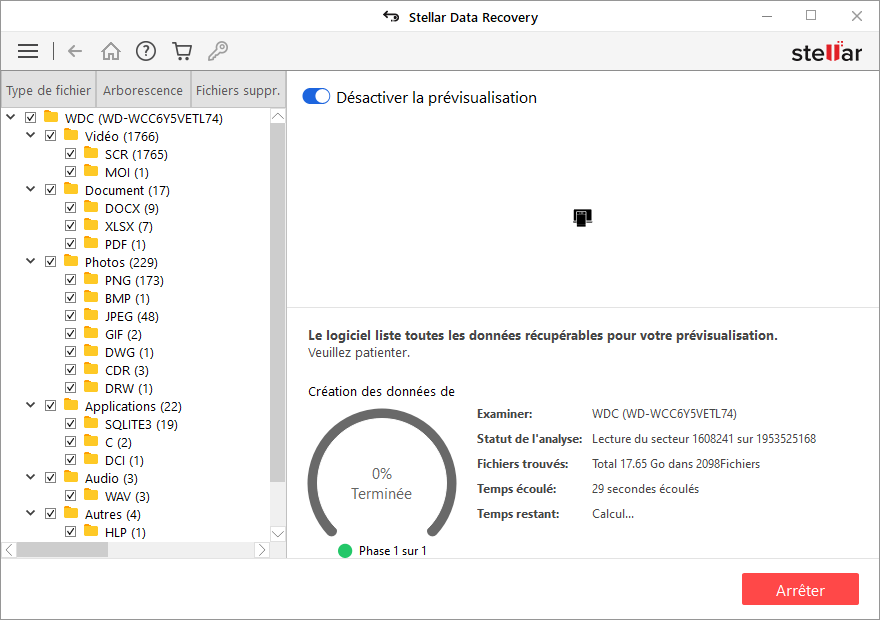Uncheck the Vidéo (1766) checkbox
The width and height of the screenshot is (880, 620).
51,136
